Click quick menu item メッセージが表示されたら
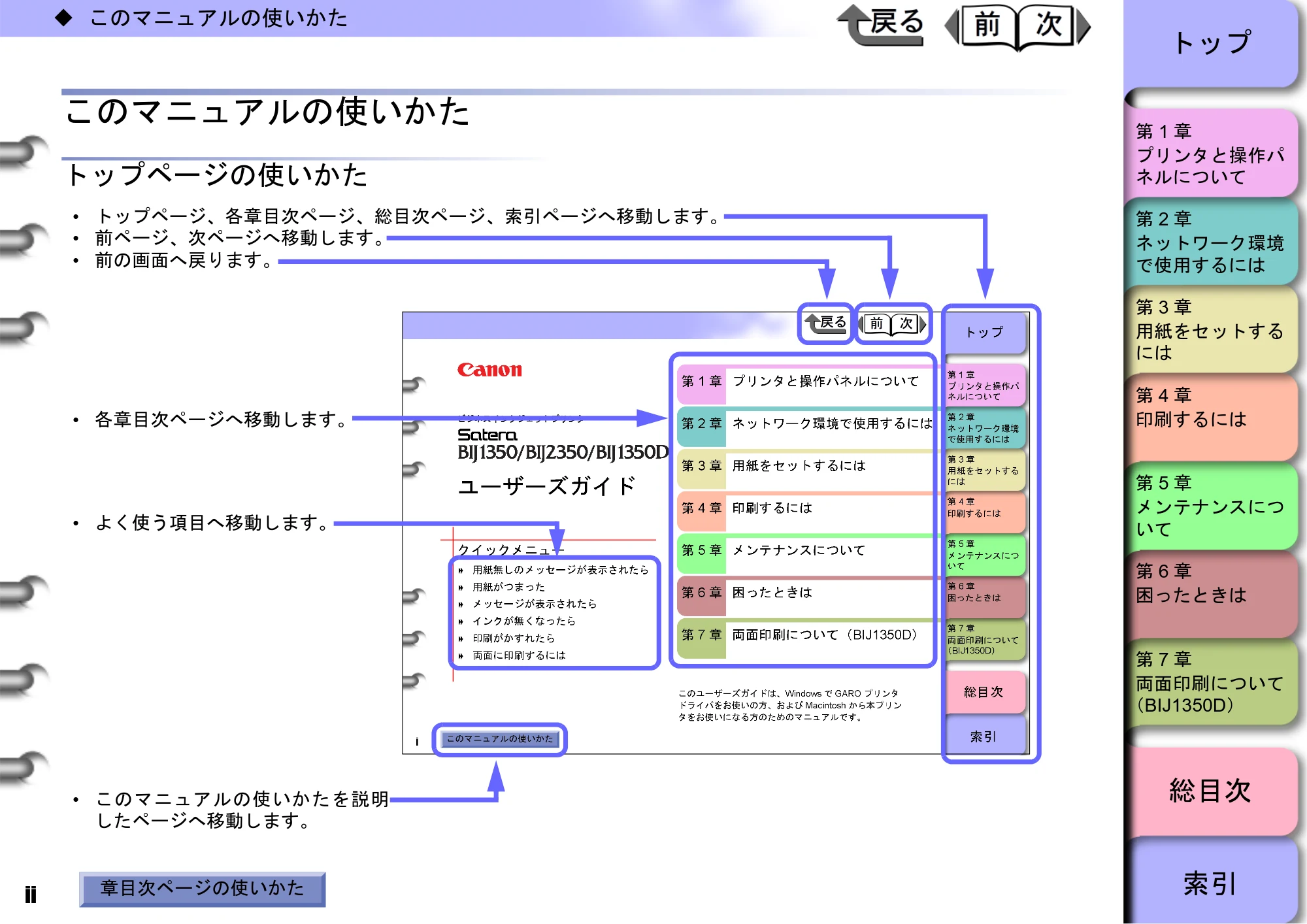This screenshot has width=1307, height=924. tap(528, 604)
